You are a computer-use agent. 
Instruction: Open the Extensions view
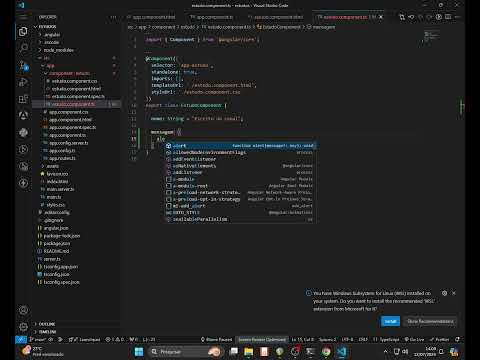click(23, 99)
